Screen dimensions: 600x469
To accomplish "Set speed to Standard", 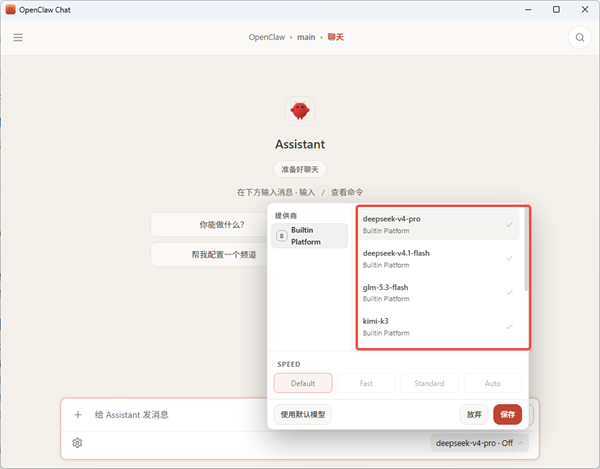I will point(429,383).
